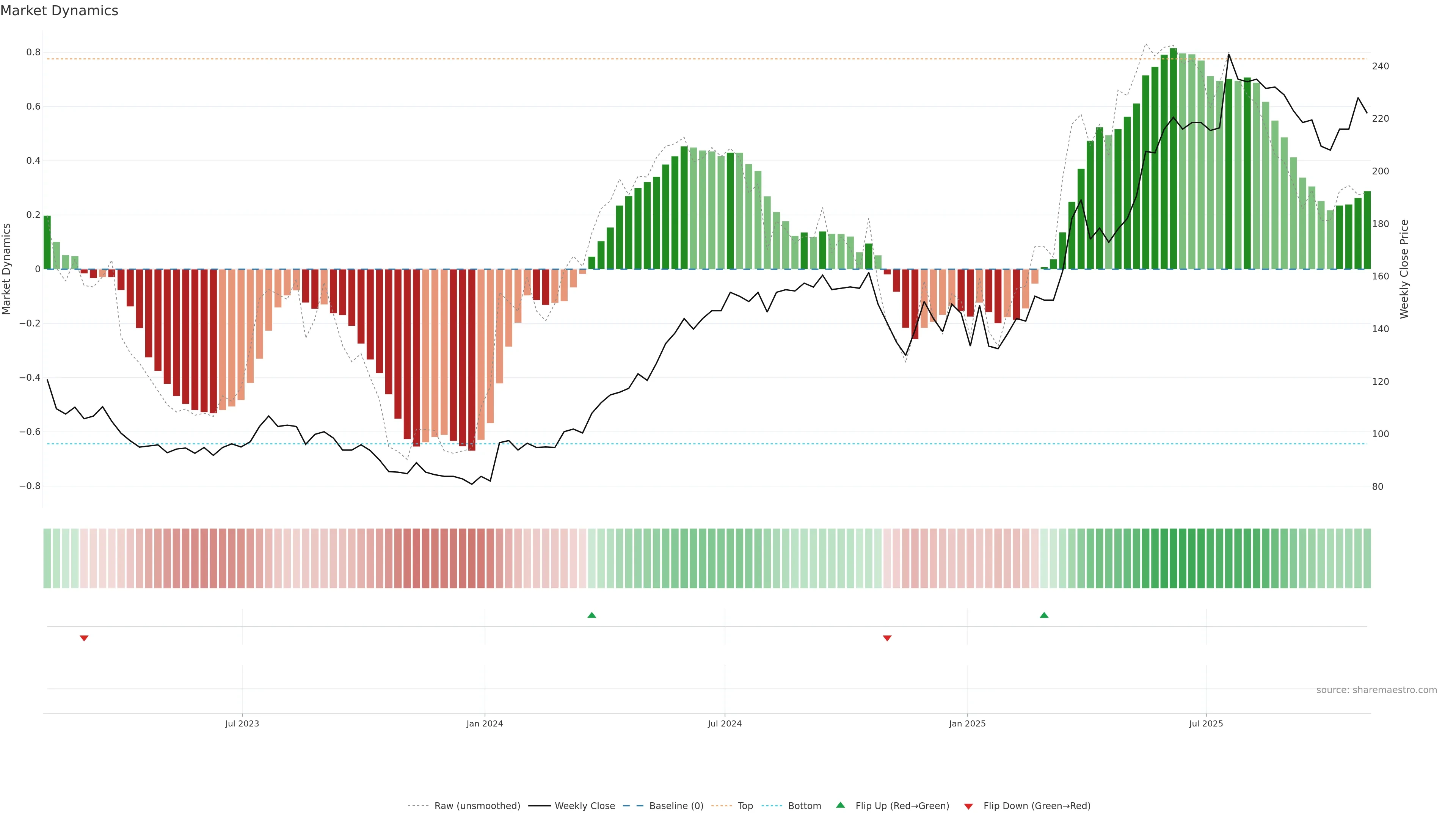Click the Jan 2024 x-axis label
The width and height of the screenshot is (1456, 819).
485,723
